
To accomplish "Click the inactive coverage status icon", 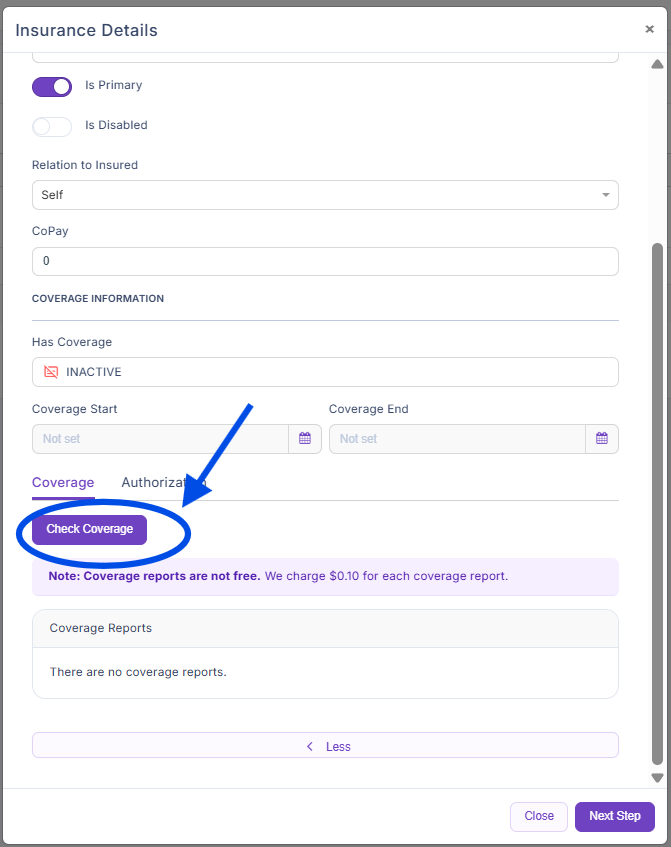I will coord(51,372).
